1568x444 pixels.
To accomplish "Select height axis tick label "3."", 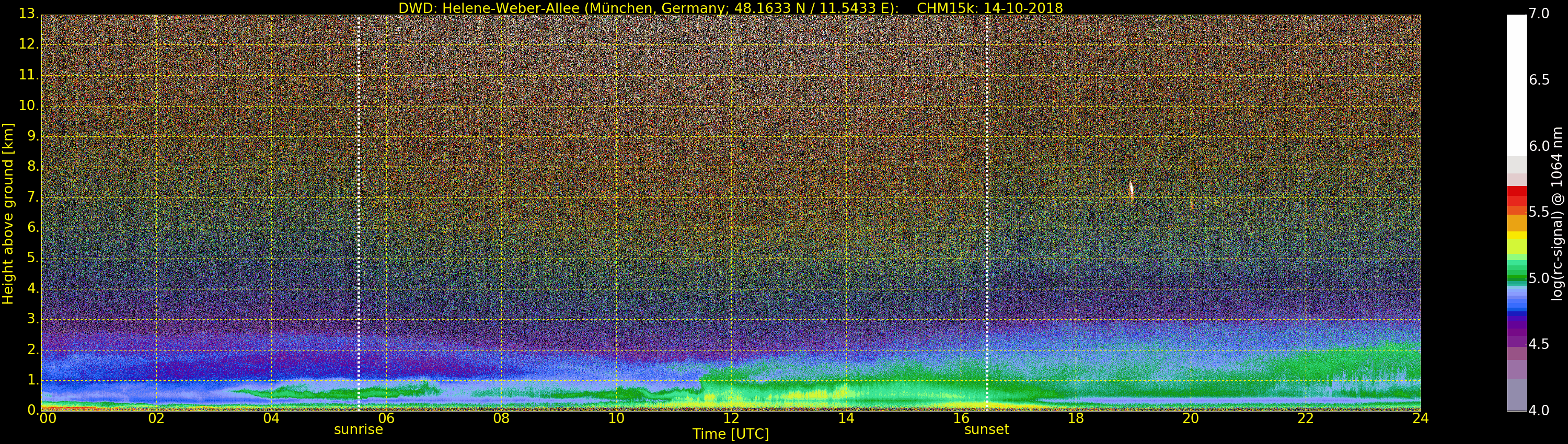I will 33,319.
